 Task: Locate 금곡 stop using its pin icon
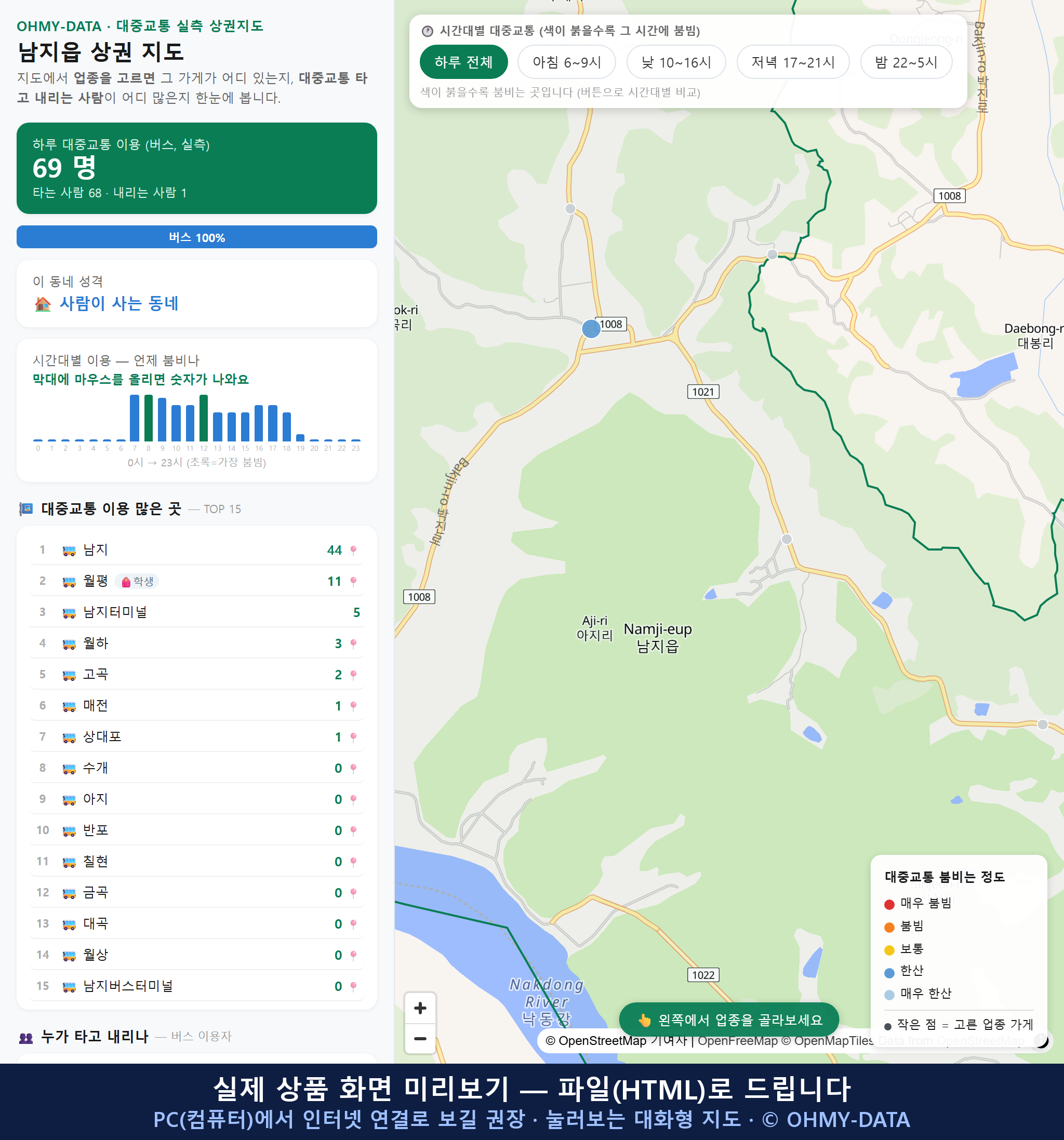coord(353,893)
